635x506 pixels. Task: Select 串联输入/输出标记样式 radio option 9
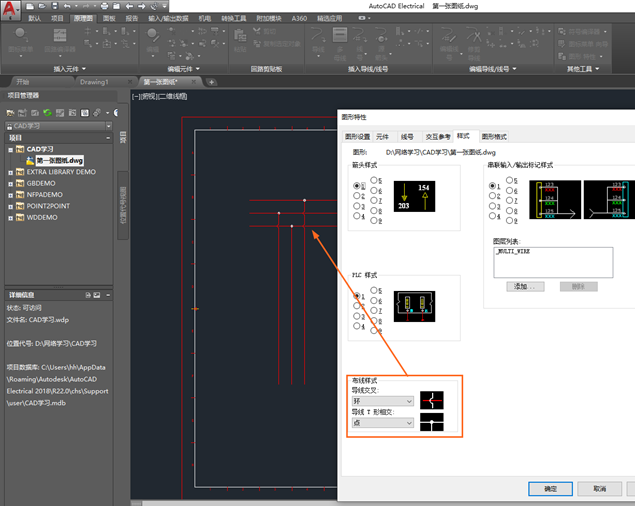coord(509,220)
